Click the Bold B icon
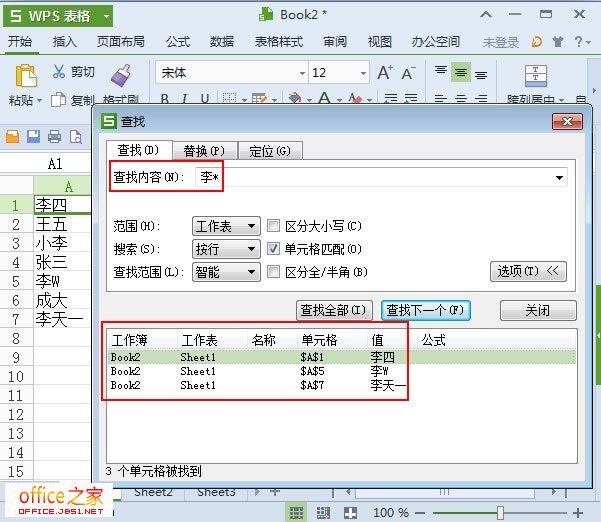Screen dimensions: 601x522 pos(165,100)
